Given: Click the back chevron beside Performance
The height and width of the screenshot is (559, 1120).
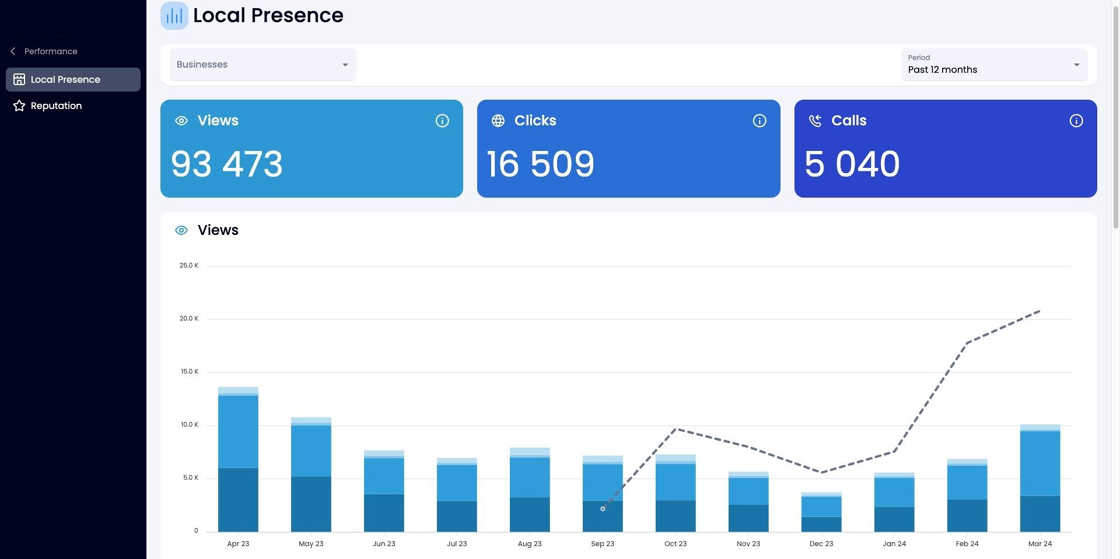Looking at the screenshot, I should pyautogui.click(x=13, y=51).
